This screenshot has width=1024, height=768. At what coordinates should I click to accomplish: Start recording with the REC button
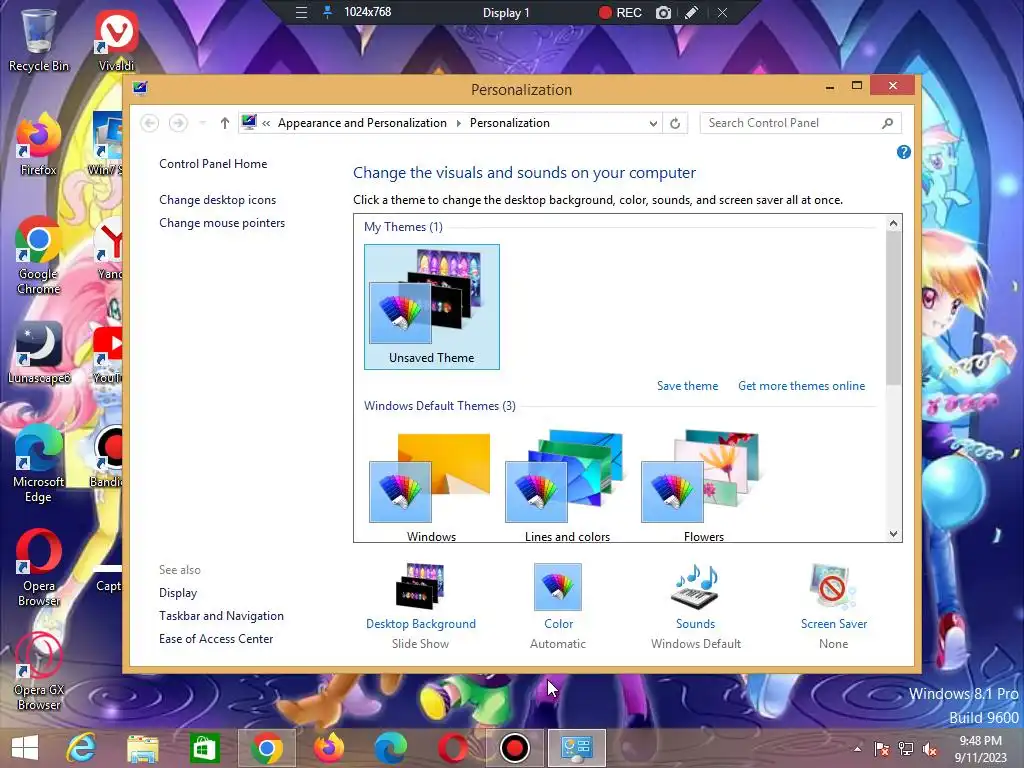(x=620, y=12)
